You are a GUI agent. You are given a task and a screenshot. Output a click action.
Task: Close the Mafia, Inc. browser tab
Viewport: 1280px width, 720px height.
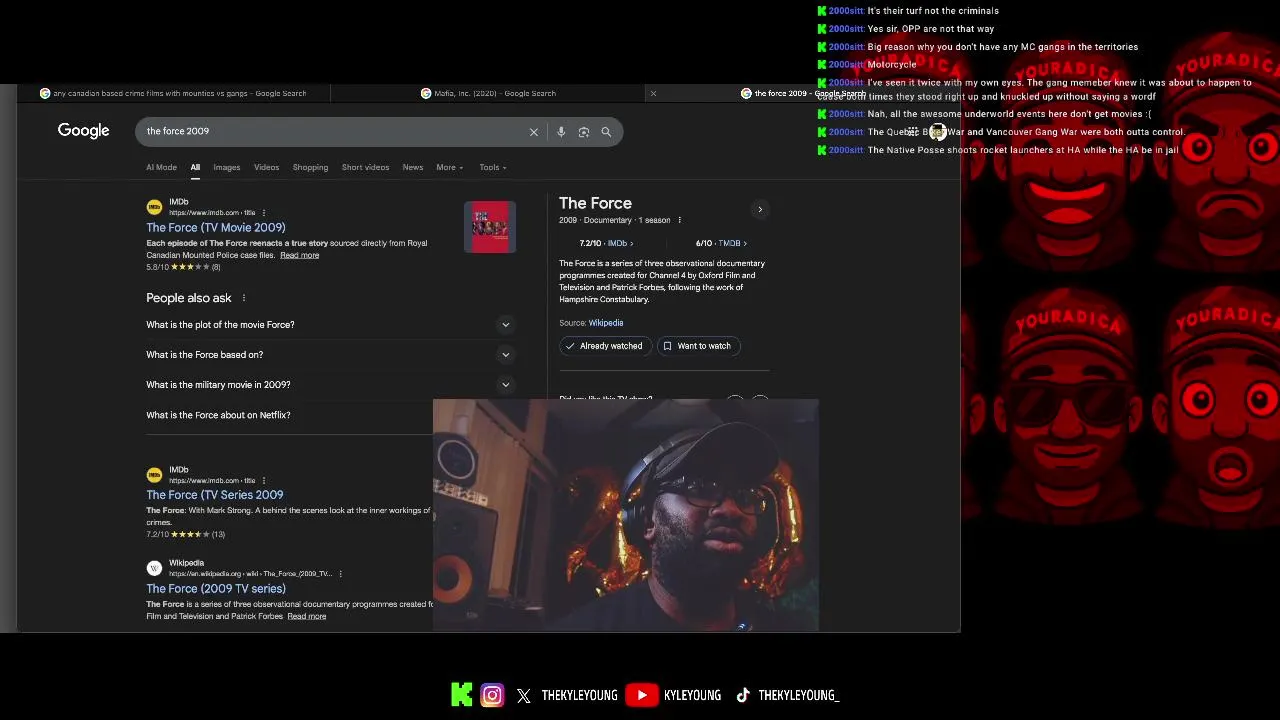coord(653,94)
